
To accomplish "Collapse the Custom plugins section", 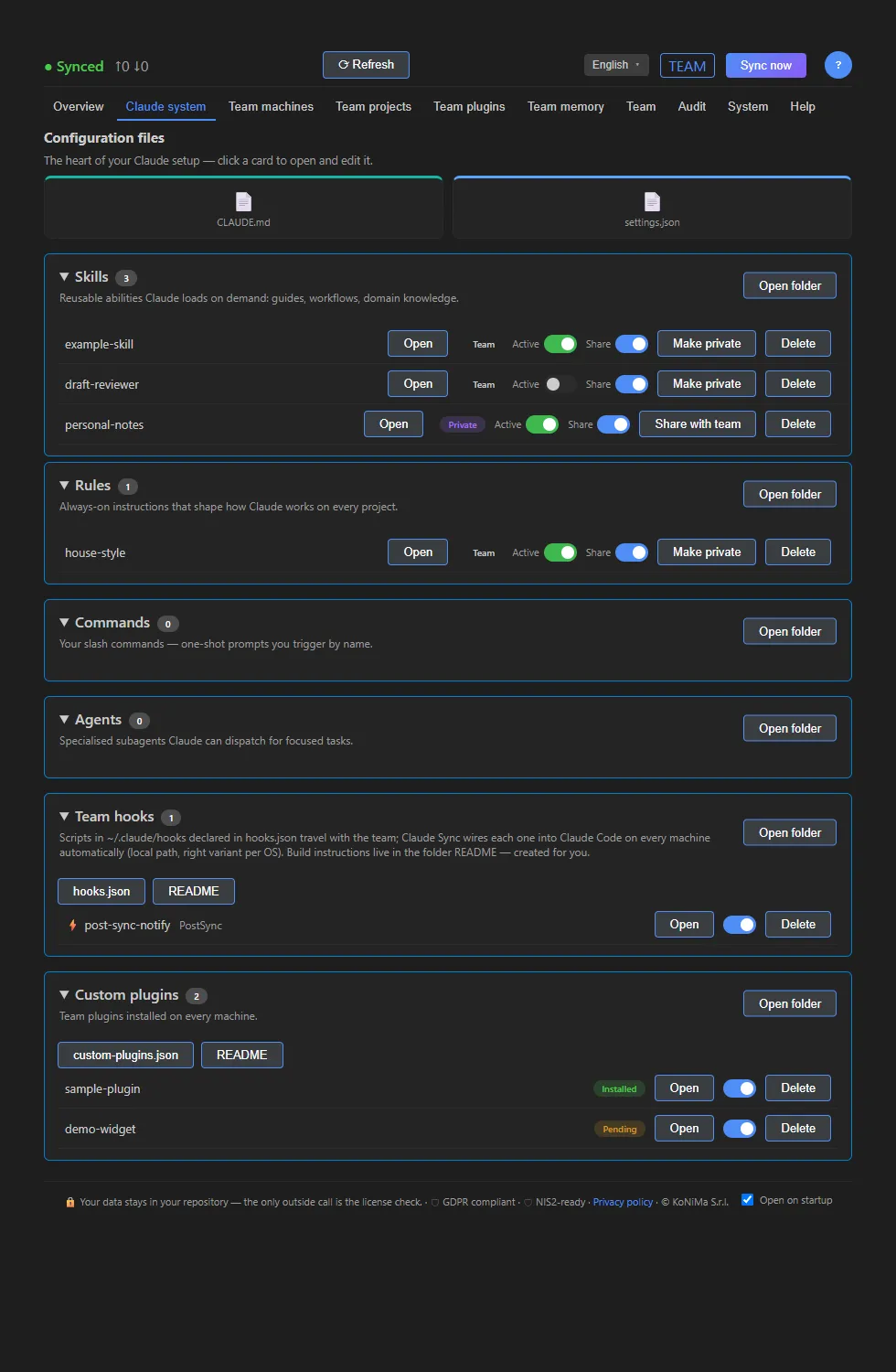I will click(64, 994).
